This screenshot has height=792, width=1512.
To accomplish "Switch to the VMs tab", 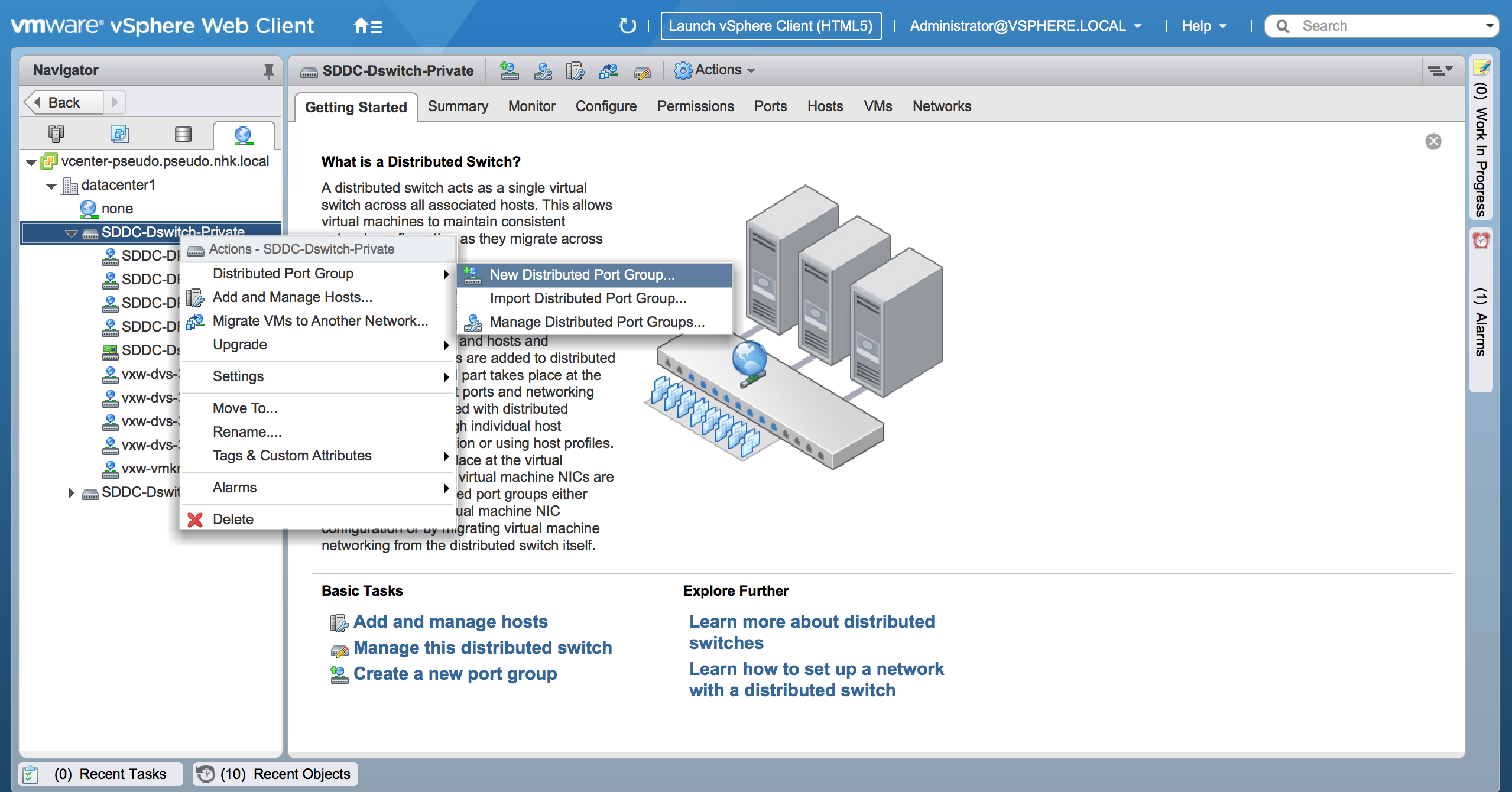I will pos(878,106).
